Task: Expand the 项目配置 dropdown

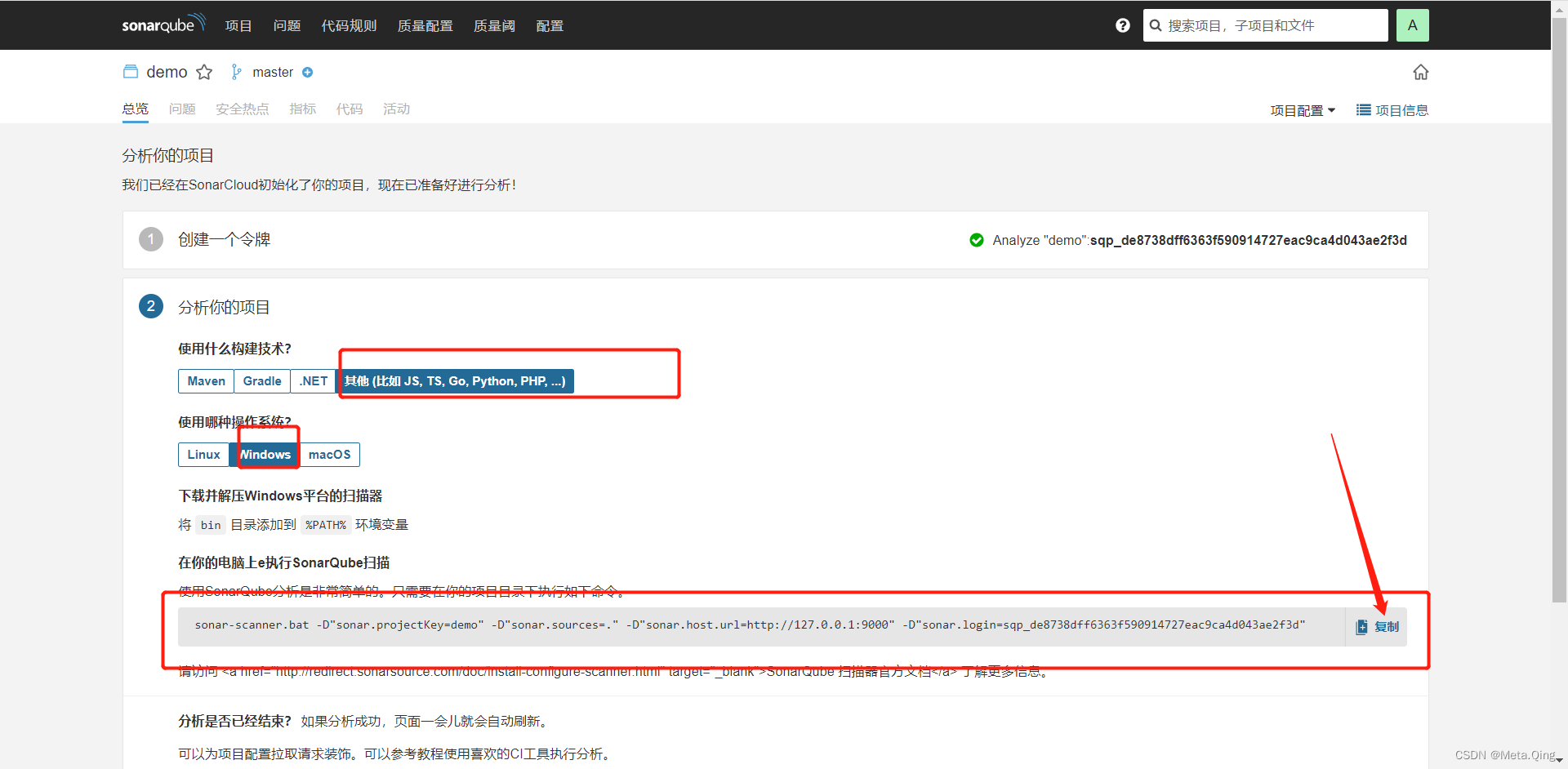Action: [x=1303, y=110]
